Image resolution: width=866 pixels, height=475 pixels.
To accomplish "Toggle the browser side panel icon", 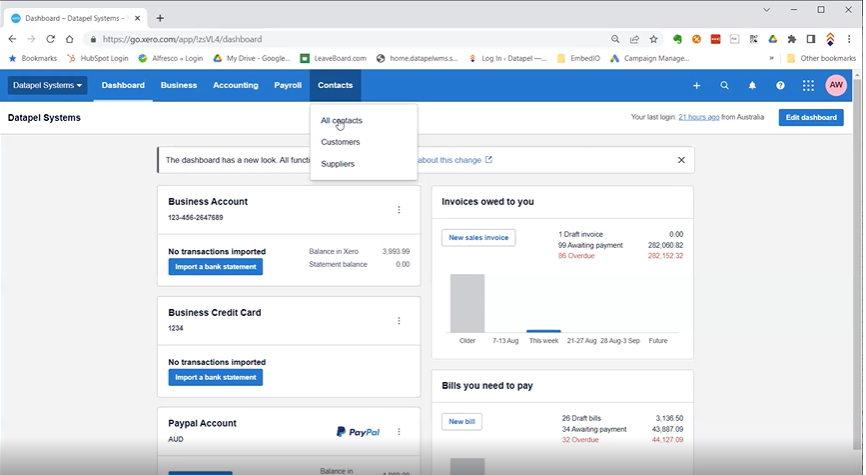I will click(811, 39).
